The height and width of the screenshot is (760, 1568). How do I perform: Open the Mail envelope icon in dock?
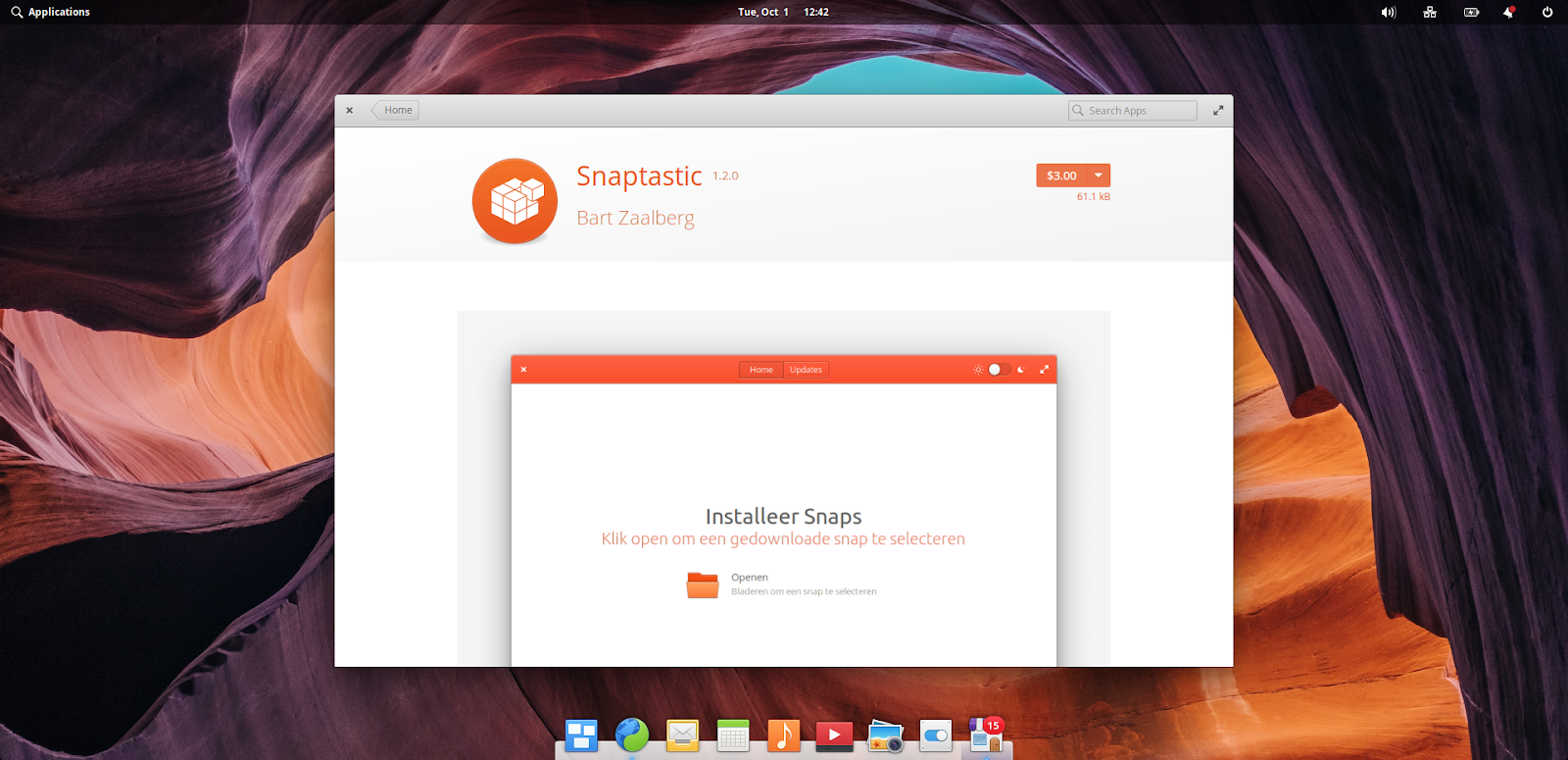tap(682, 735)
